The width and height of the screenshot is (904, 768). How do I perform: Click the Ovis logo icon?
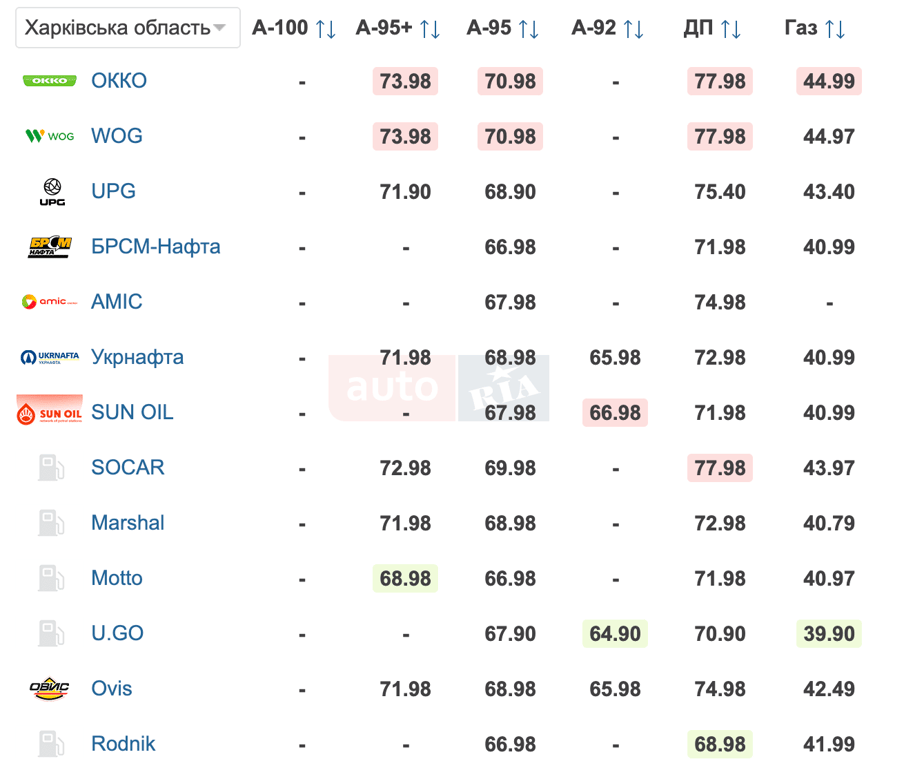(x=50, y=688)
